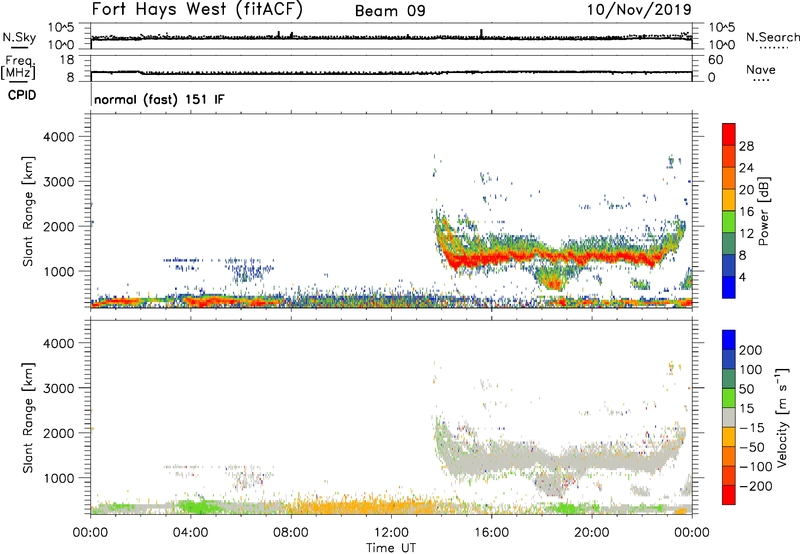The width and height of the screenshot is (800, 554).
Task: Click the '28' label on power scale
Action: (x=746, y=146)
